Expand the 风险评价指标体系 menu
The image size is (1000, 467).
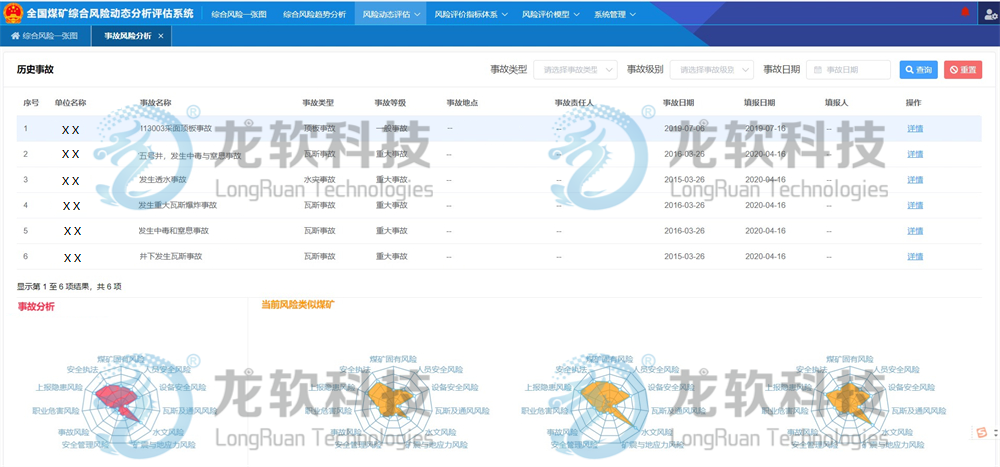pos(471,15)
